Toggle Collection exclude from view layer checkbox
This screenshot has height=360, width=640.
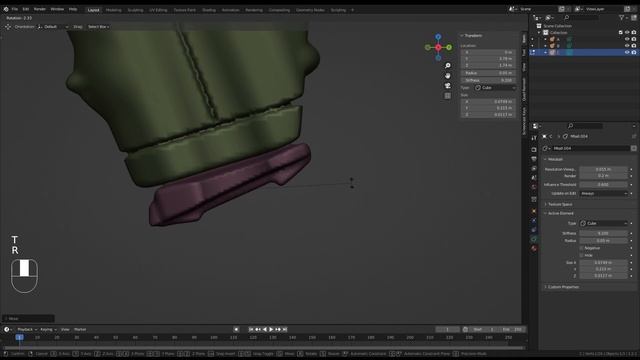621,32
